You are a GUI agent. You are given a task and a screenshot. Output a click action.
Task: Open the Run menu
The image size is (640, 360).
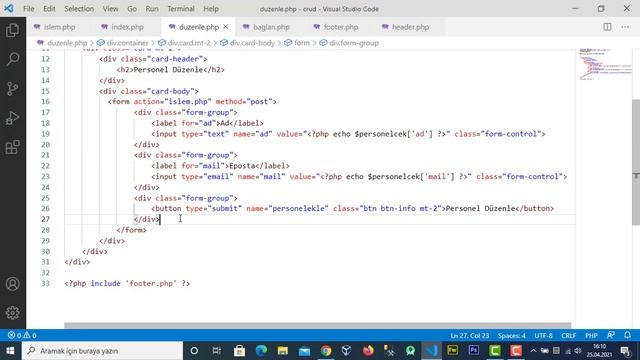[152, 9]
